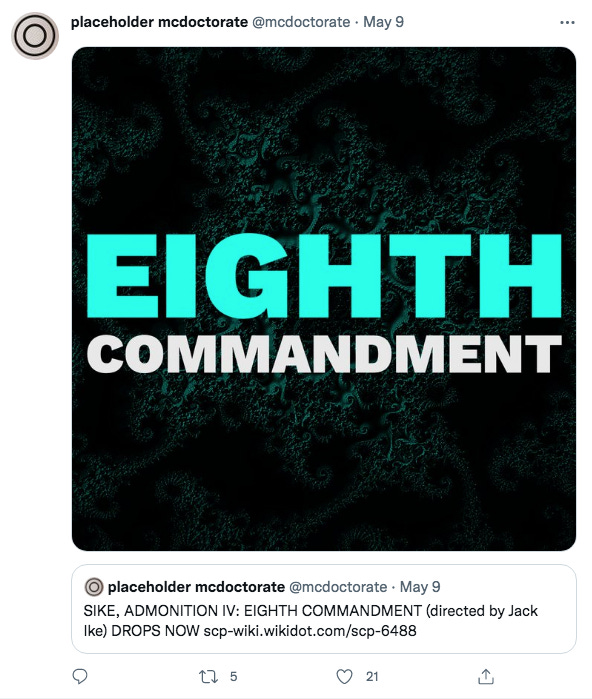Click the top @mcdoctorate handle
Viewport: 592px width, 699px height.
click(x=301, y=22)
